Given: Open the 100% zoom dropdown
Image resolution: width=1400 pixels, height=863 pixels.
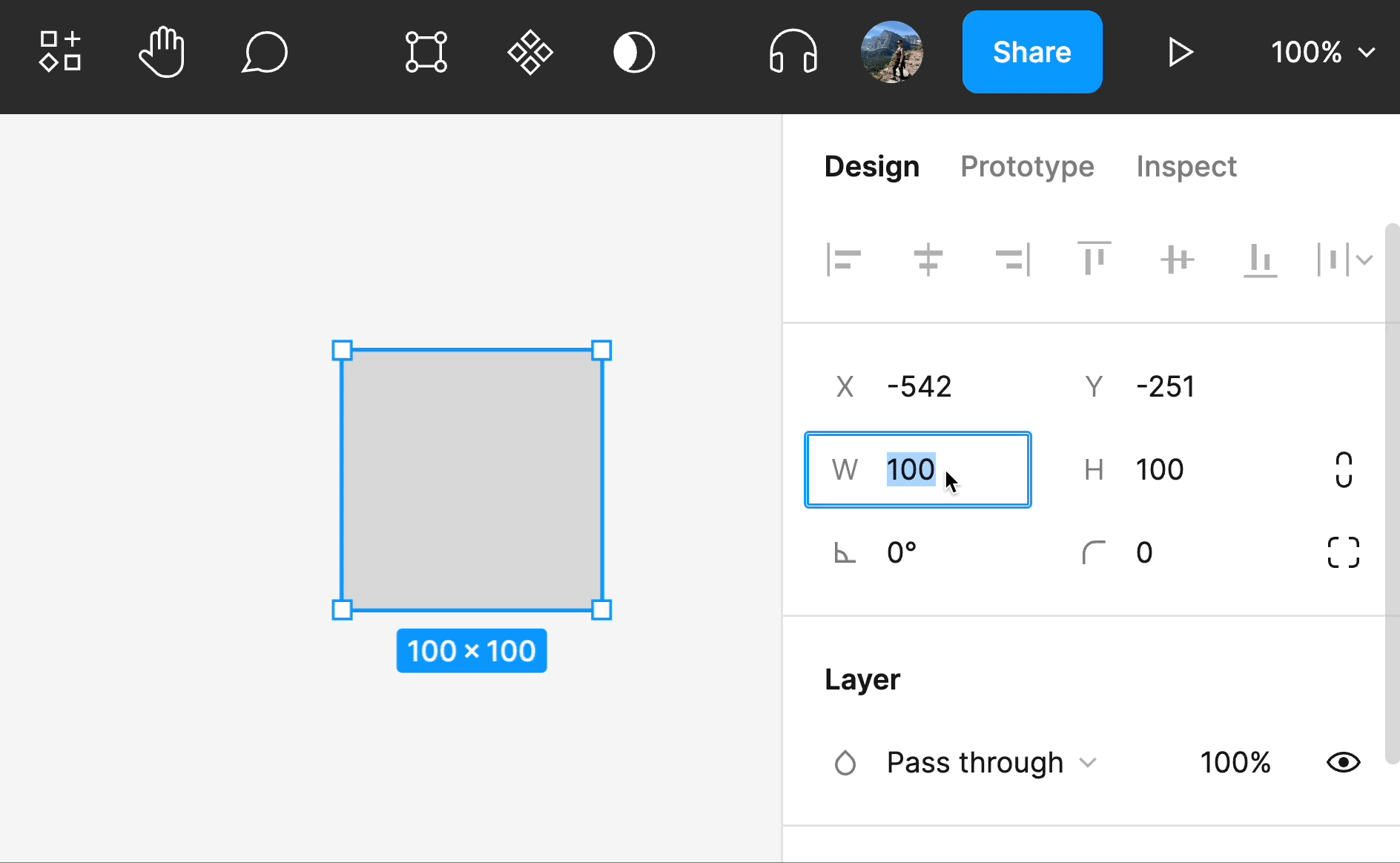Looking at the screenshot, I should 1323,52.
